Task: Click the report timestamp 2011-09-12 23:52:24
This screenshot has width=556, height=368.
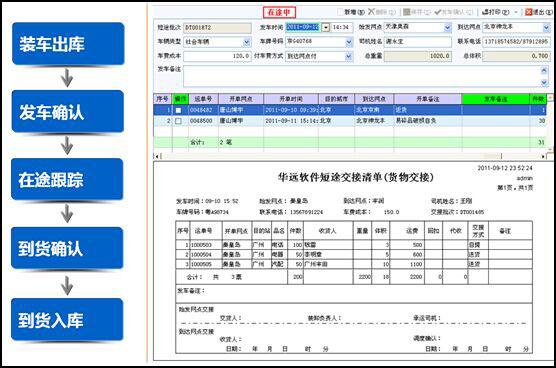Action: [505, 168]
